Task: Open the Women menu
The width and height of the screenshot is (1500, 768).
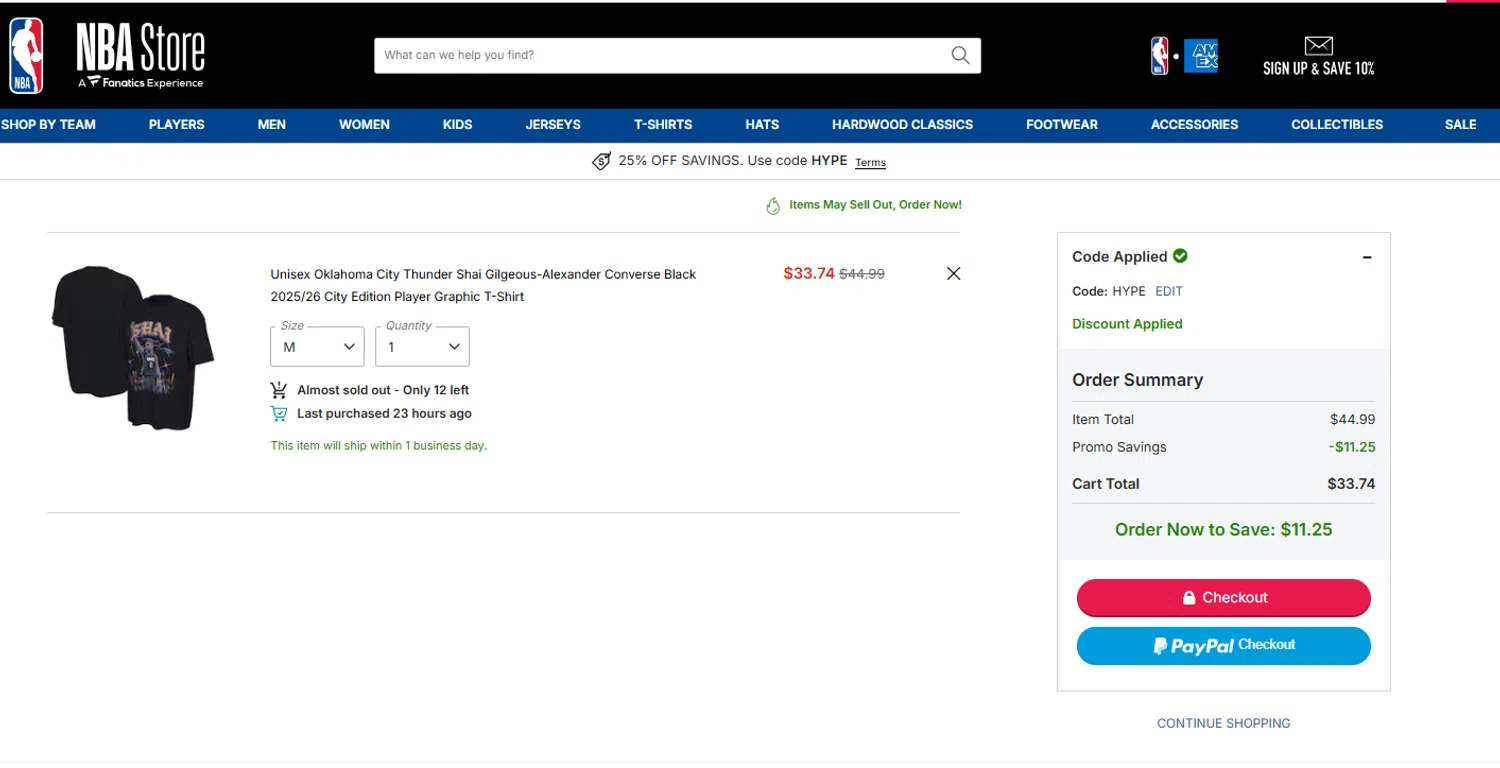Action: coord(364,125)
